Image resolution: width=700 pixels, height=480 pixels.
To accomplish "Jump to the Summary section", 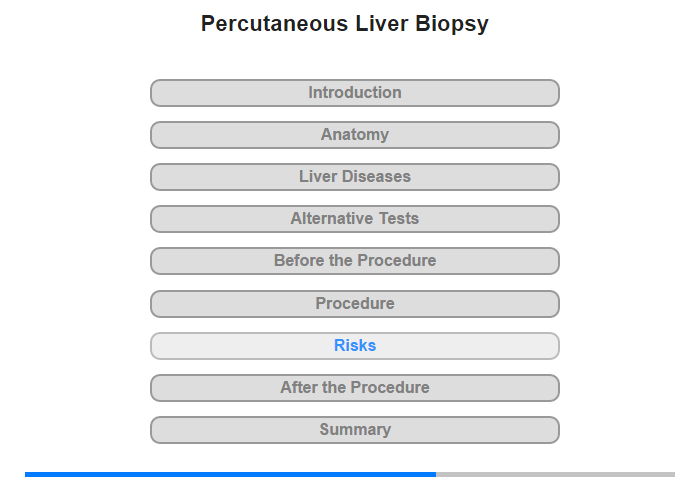I will (354, 430).
